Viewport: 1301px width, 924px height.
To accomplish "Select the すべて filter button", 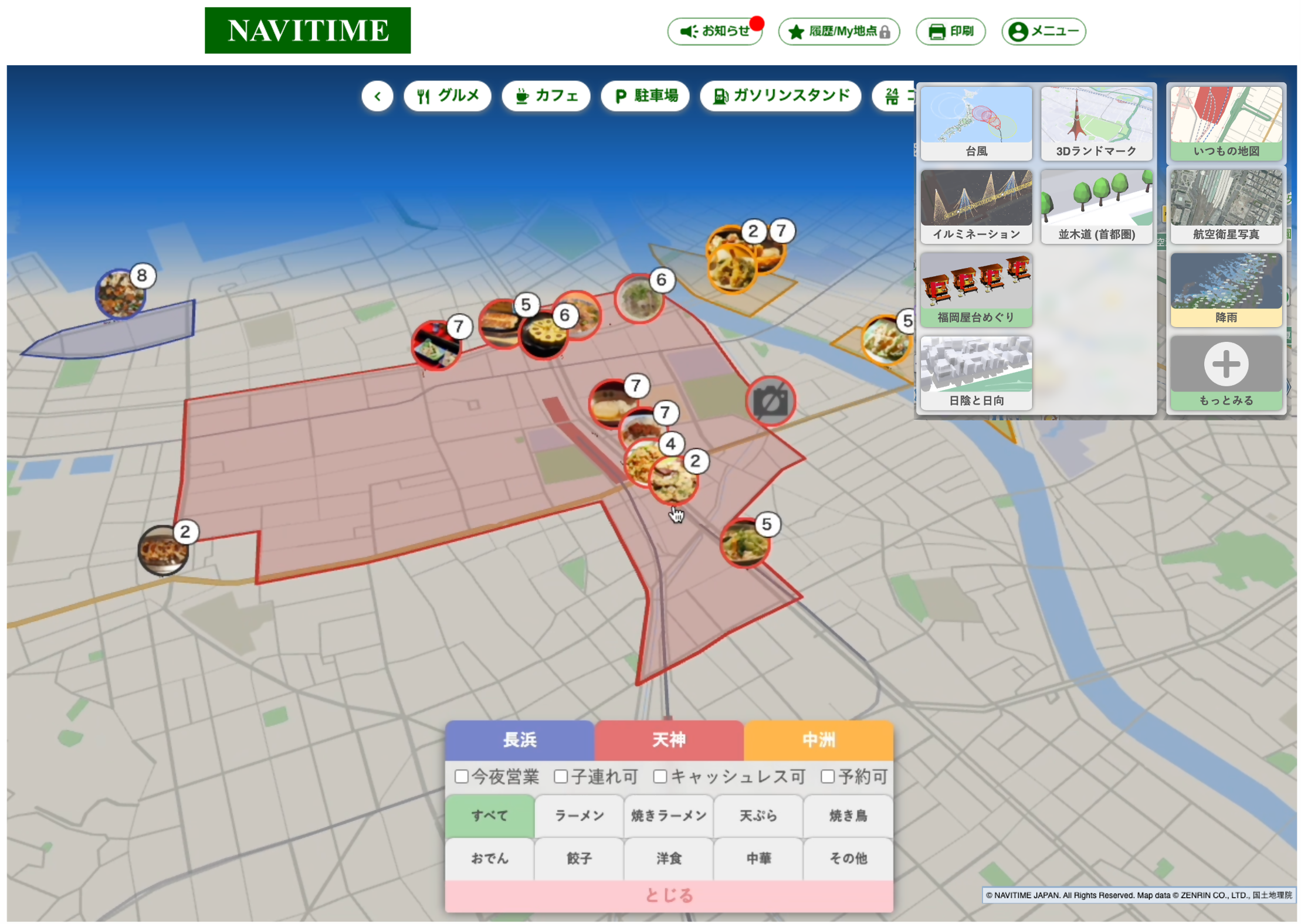I will tap(490, 816).
